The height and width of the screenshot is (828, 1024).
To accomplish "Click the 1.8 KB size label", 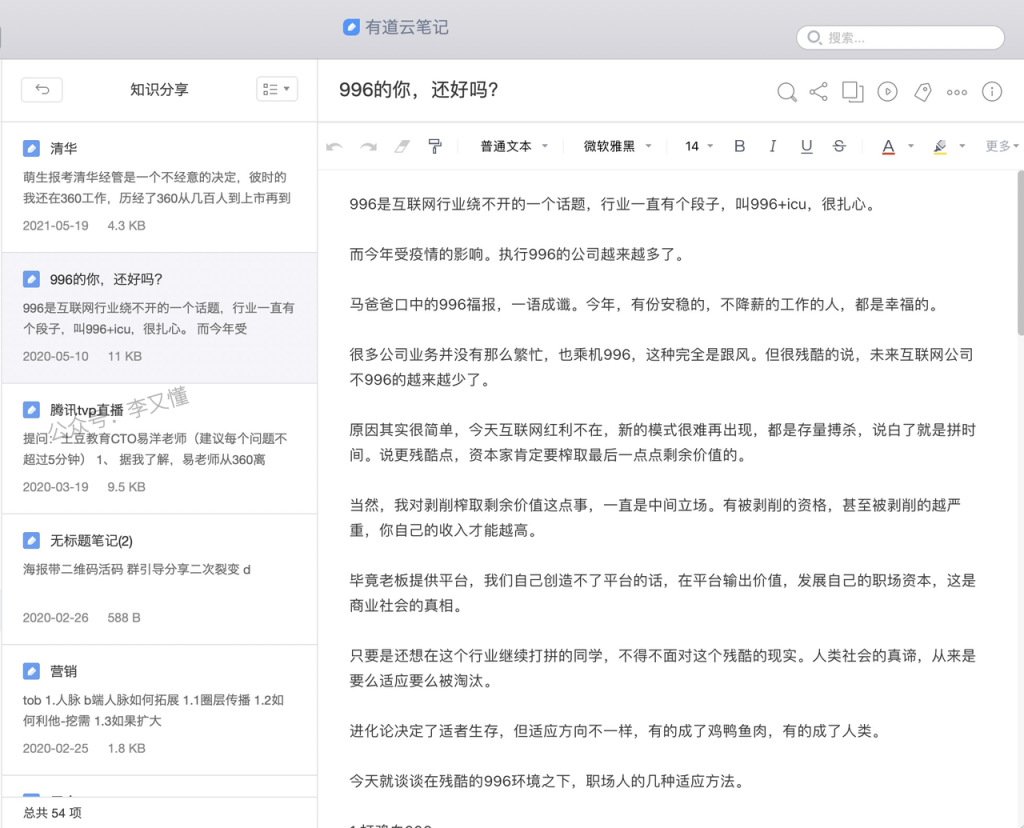I will (127, 748).
